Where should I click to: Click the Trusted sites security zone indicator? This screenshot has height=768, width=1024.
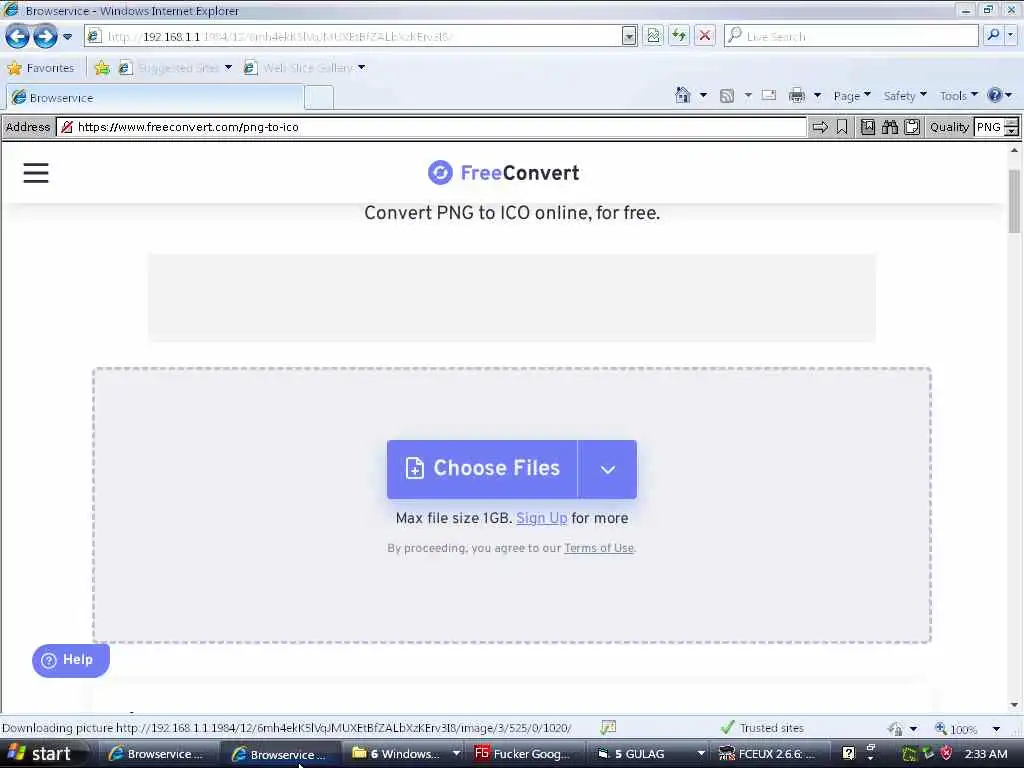click(763, 728)
